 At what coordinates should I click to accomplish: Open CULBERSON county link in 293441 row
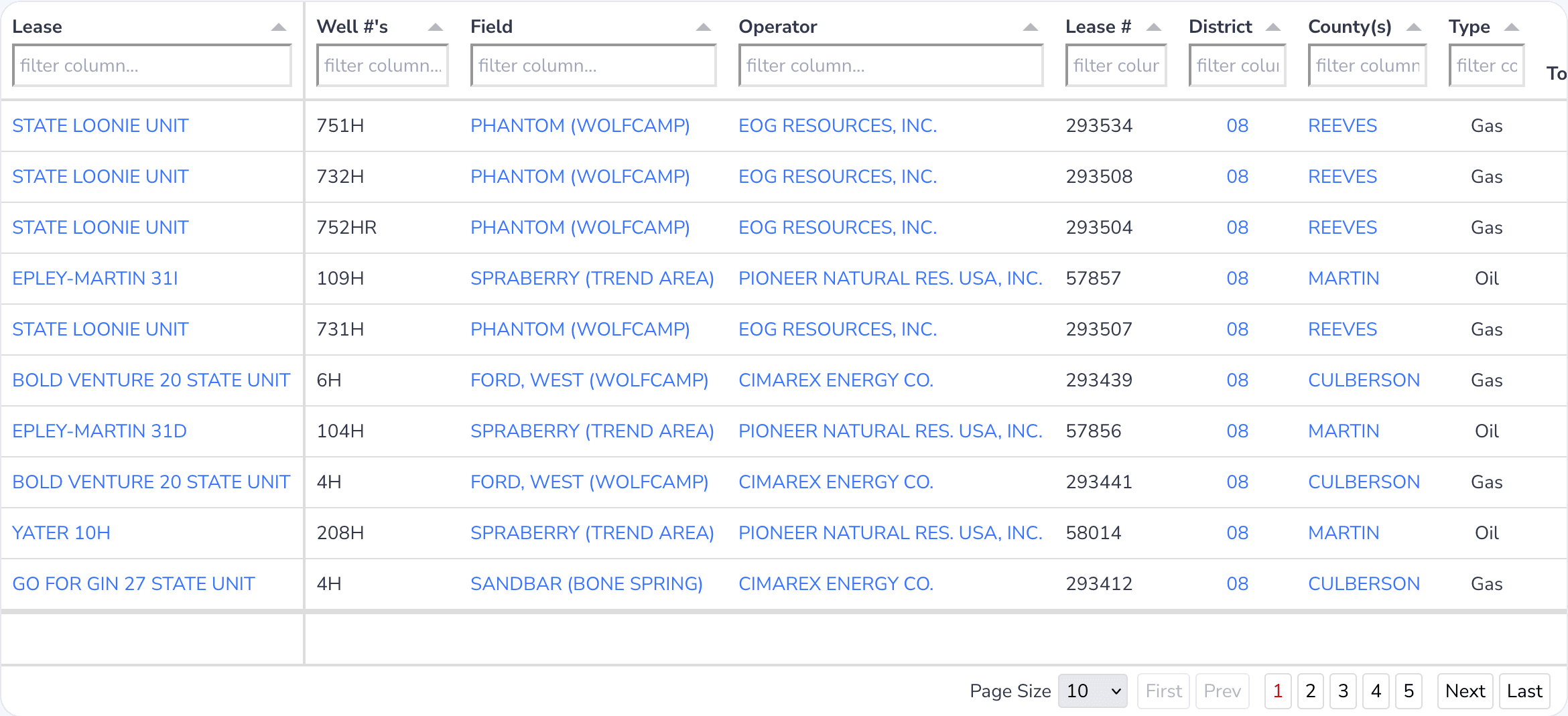(1364, 482)
